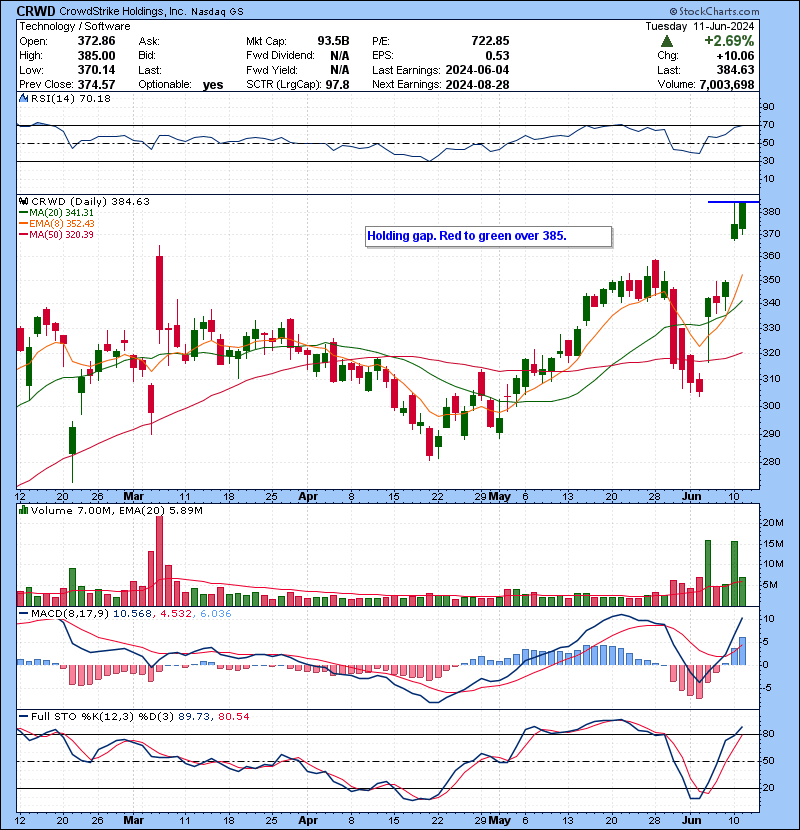Click the High value 385.00
Viewport: 800px width, 830px height.
[x=96, y=56]
